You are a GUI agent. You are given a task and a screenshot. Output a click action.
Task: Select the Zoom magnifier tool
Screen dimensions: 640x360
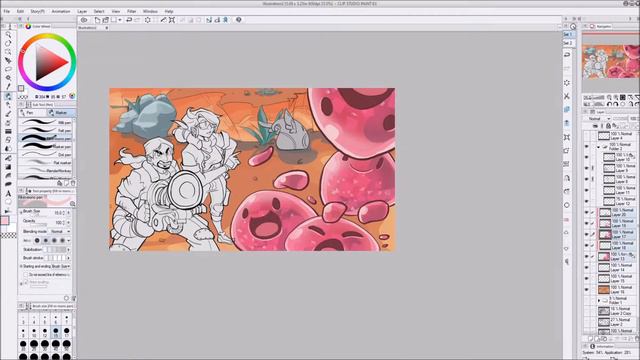[x=8, y=35]
